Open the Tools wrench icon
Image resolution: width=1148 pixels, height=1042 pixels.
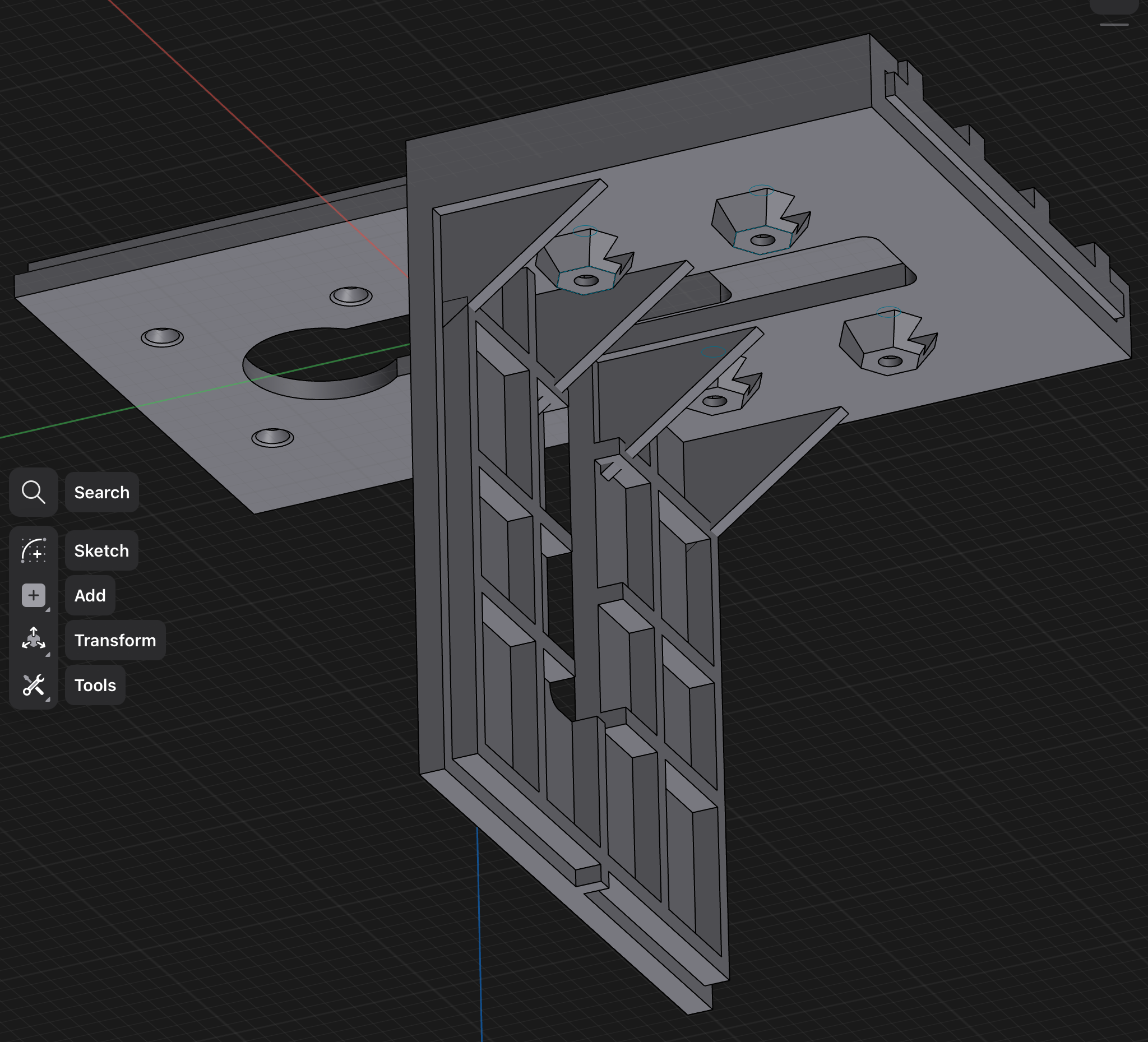(x=34, y=686)
